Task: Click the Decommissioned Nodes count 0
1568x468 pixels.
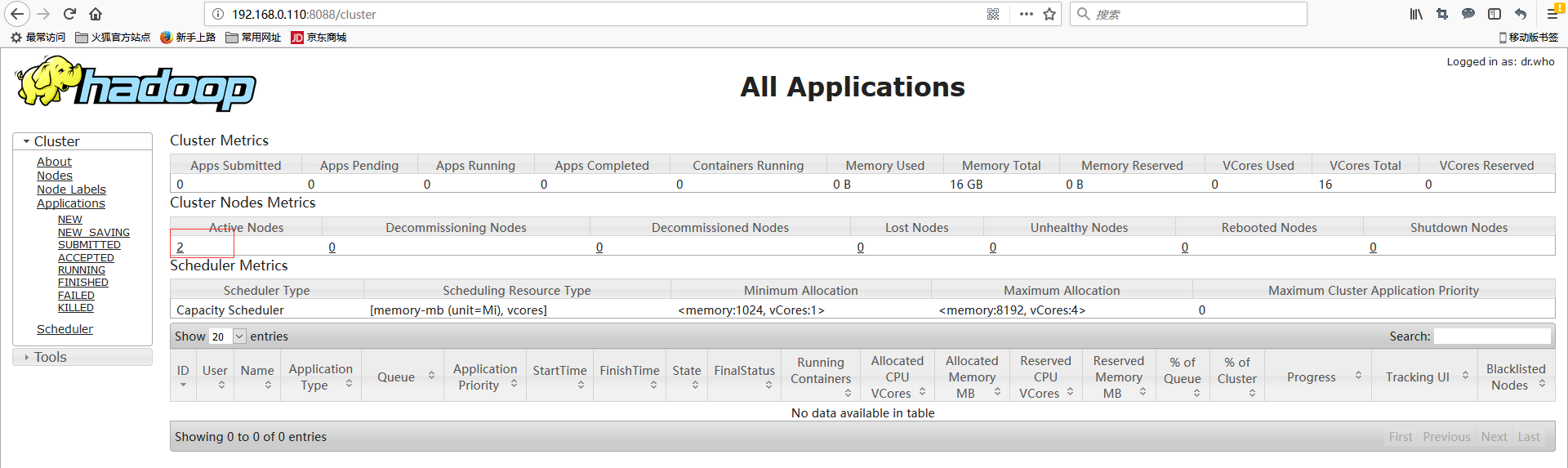Action: click(599, 247)
